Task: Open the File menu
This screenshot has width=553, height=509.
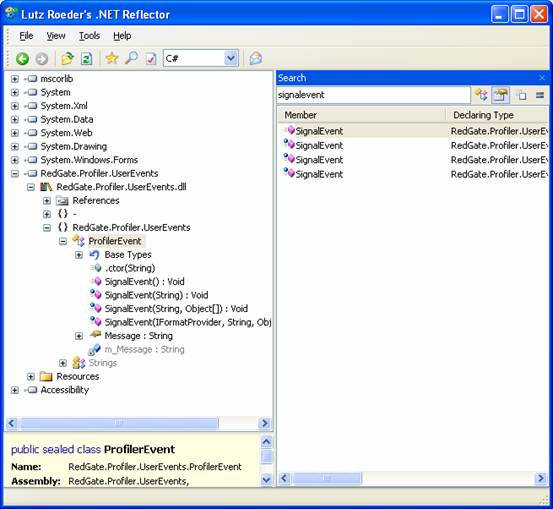Action: click(x=26, y=36)
